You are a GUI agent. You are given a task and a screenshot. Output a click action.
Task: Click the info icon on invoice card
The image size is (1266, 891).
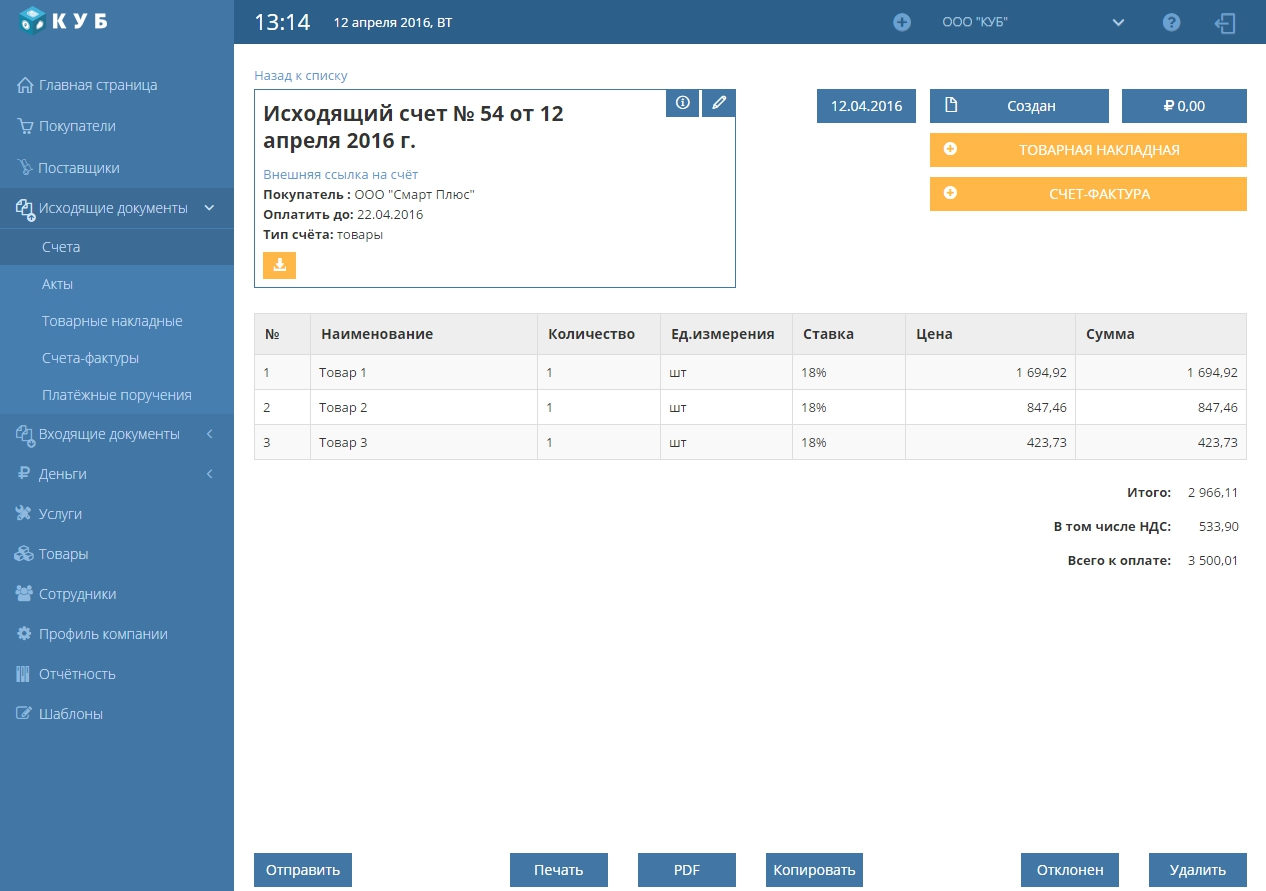pyautogui.click(x=682, y=103)
